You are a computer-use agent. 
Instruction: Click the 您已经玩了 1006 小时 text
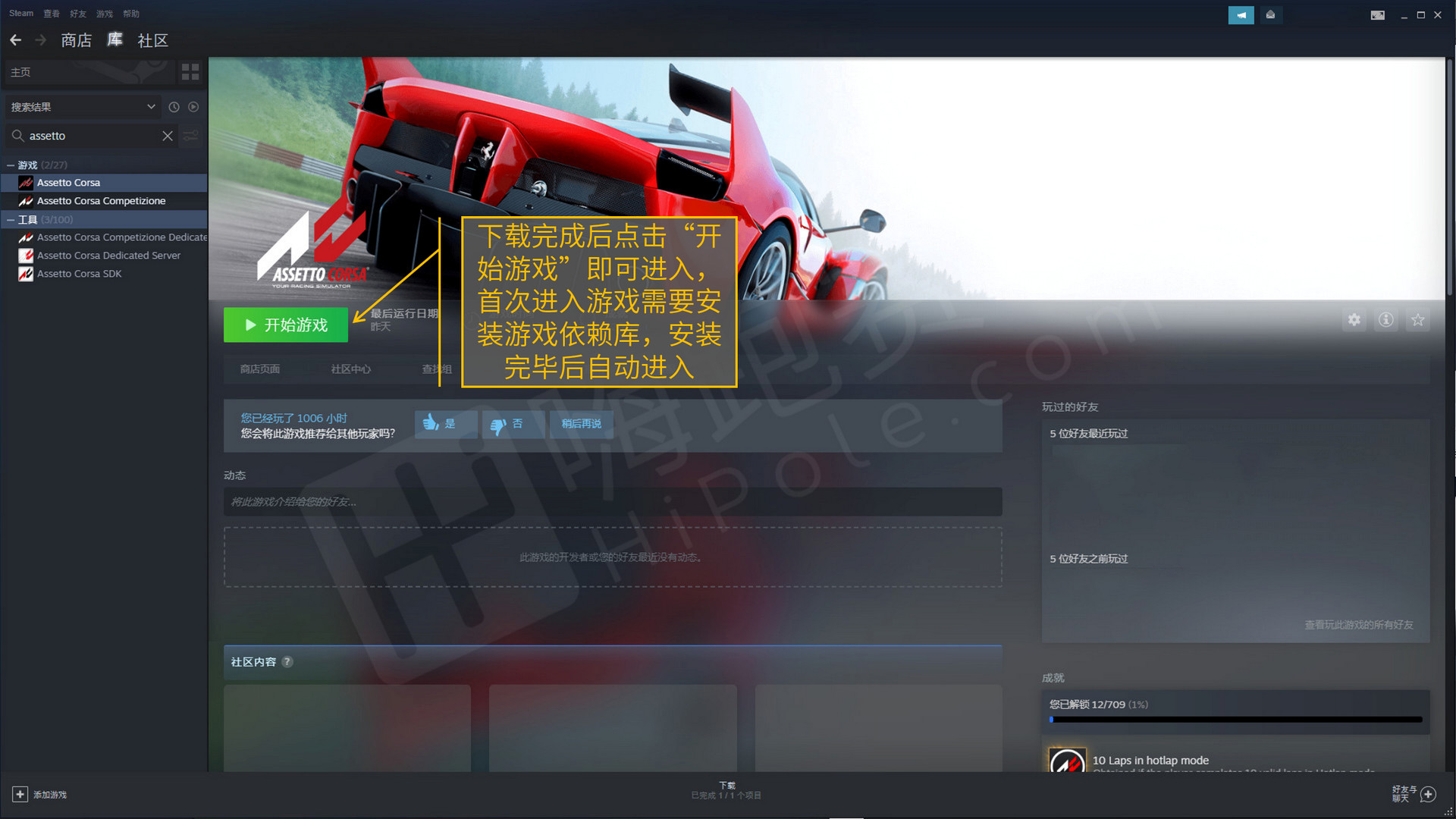[294, 418]
